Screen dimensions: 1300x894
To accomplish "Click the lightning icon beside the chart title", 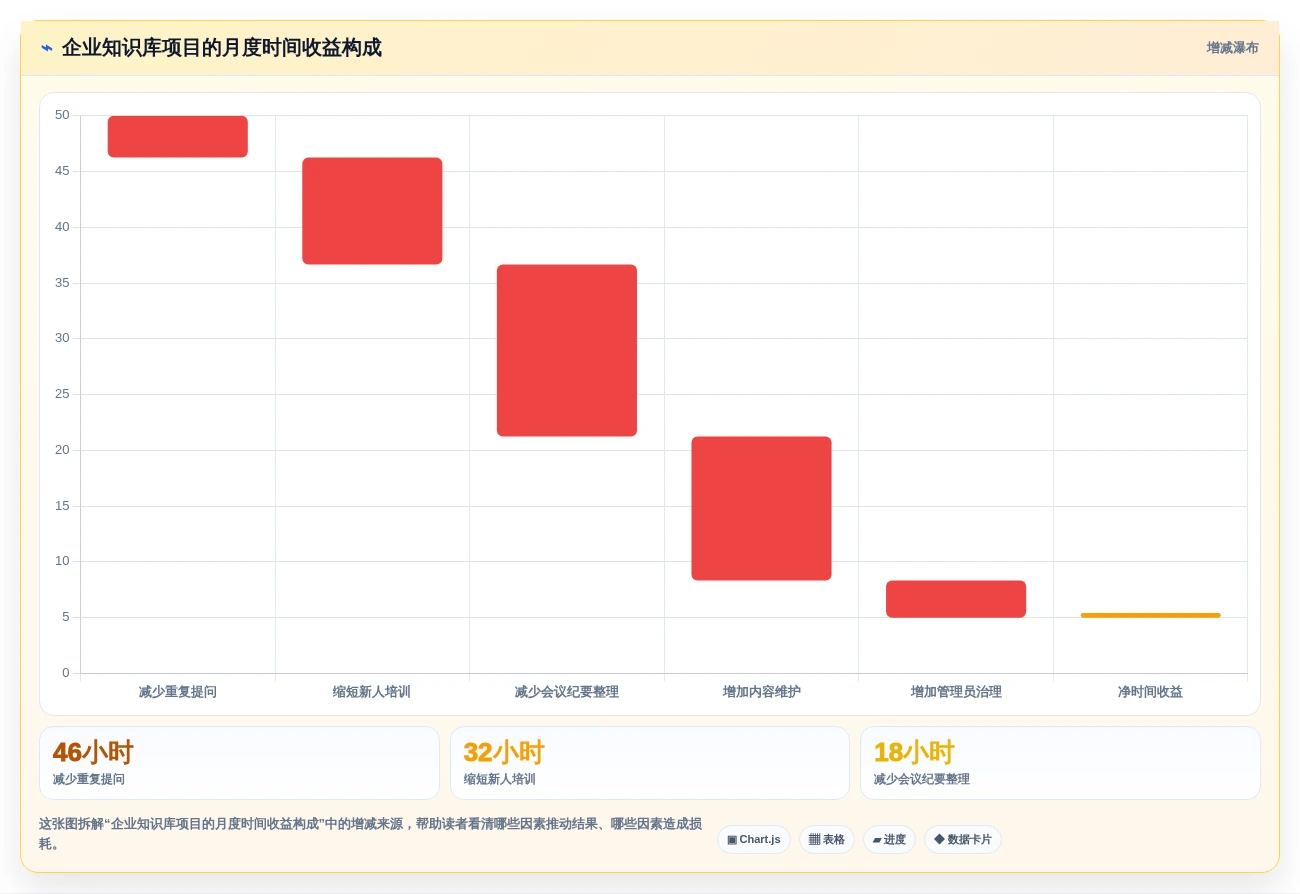I will point(47,48).
